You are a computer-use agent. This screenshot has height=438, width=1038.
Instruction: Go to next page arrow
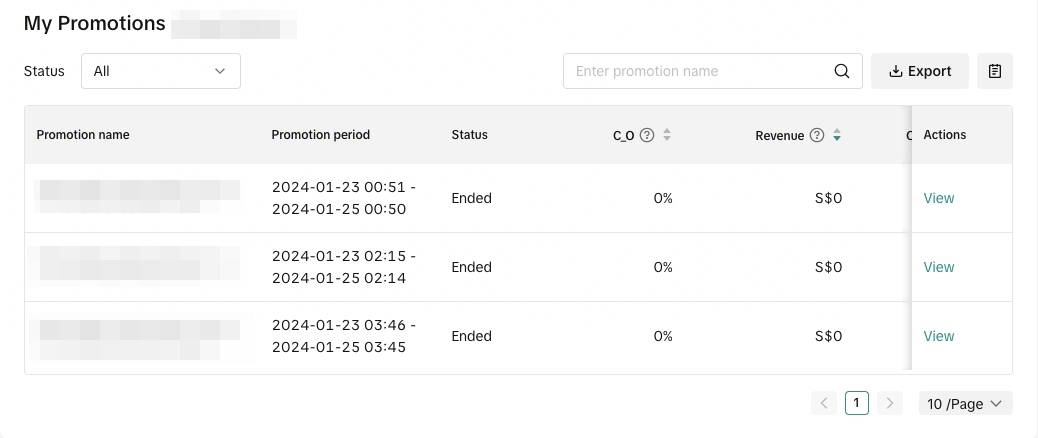(x=890, y=403)
